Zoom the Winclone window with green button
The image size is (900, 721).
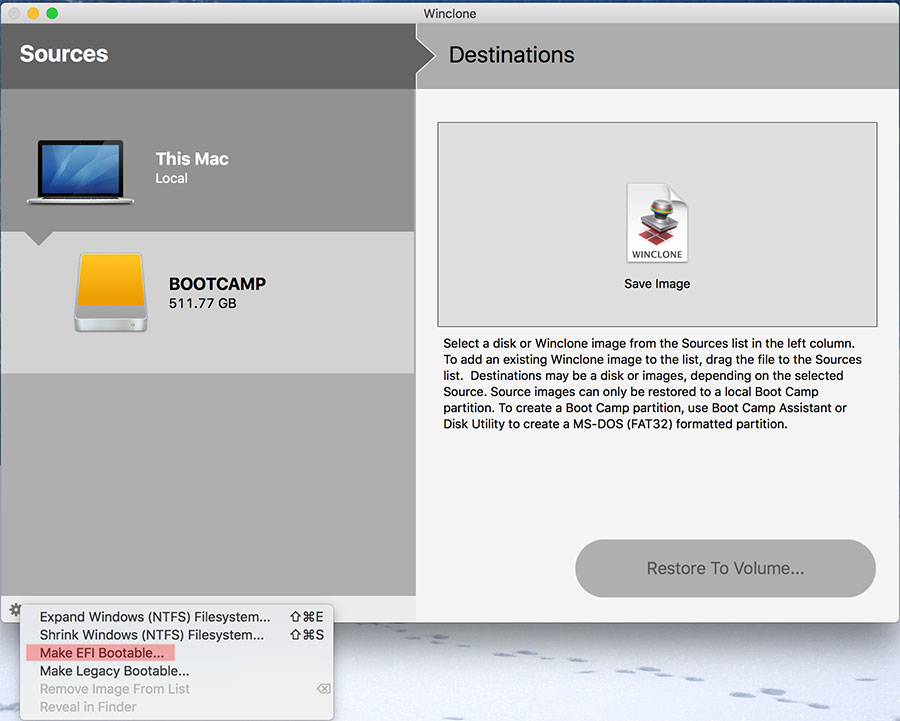click(52, 13)
